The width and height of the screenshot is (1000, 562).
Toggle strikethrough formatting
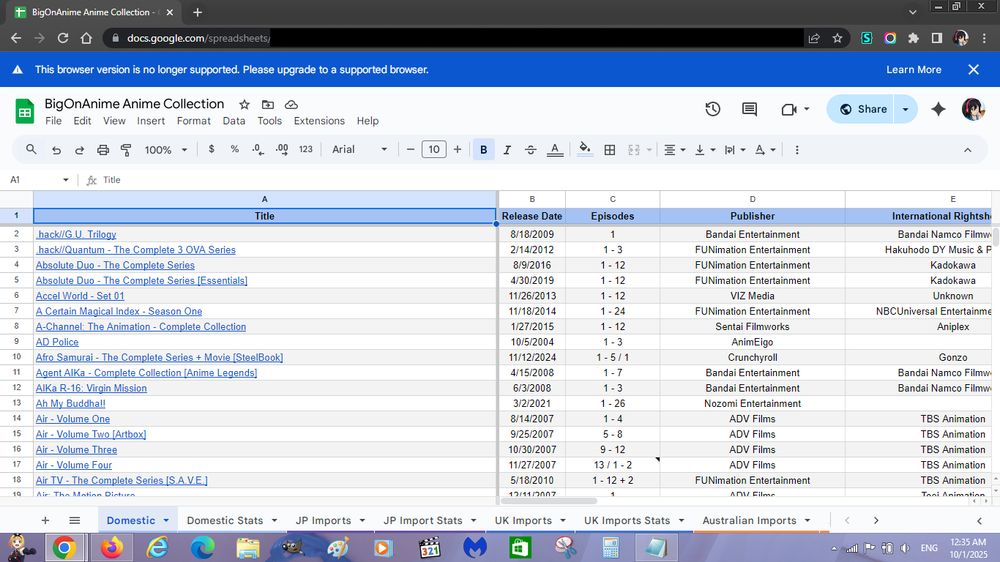(530, 150)
